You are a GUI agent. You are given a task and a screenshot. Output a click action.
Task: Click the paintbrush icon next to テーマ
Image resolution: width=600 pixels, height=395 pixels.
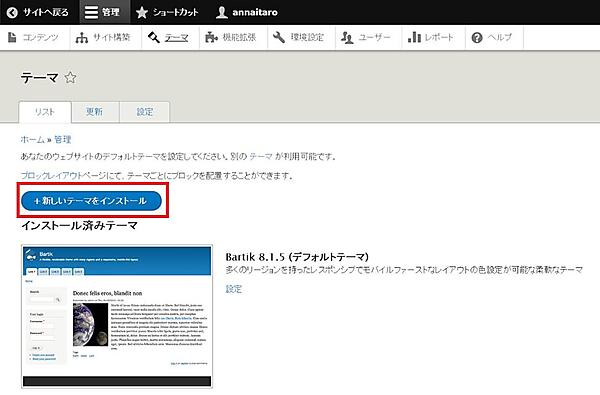[x=154, y=38]
